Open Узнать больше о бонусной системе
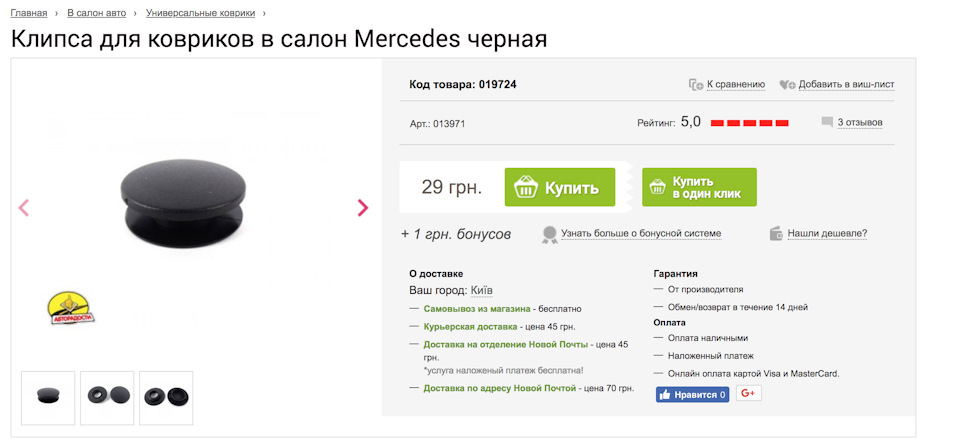Viewport: 960px width, 448px height. [x=641, y=233]
